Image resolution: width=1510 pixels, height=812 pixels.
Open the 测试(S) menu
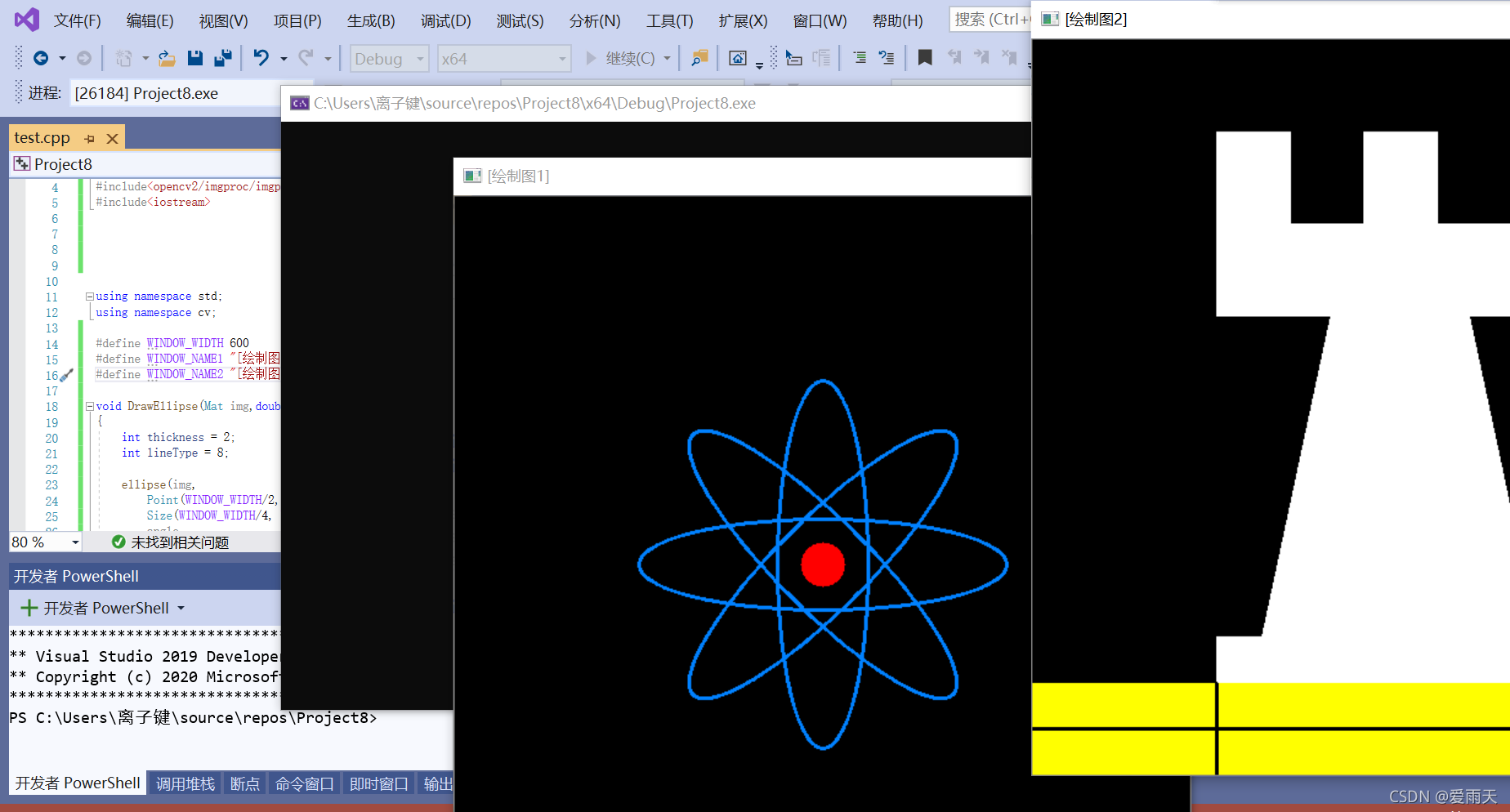tap(520, 20)
